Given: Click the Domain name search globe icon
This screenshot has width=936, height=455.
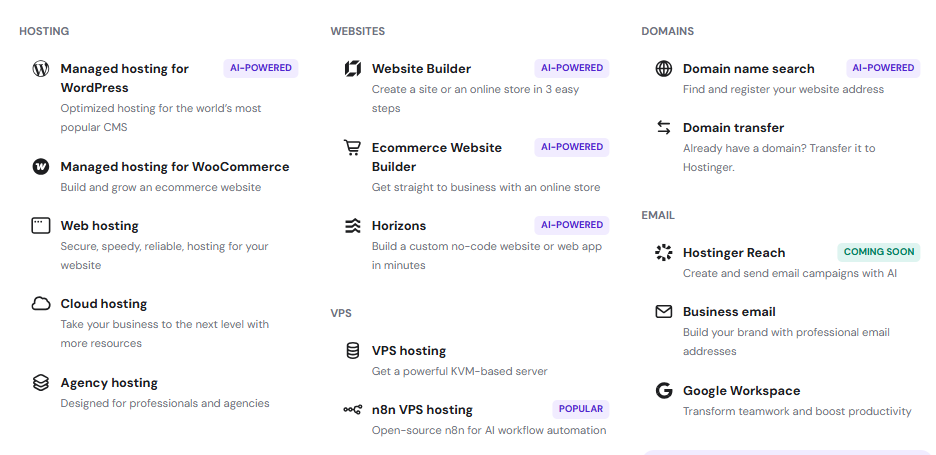Looking at the screenshot, I should tap(664, 69).
